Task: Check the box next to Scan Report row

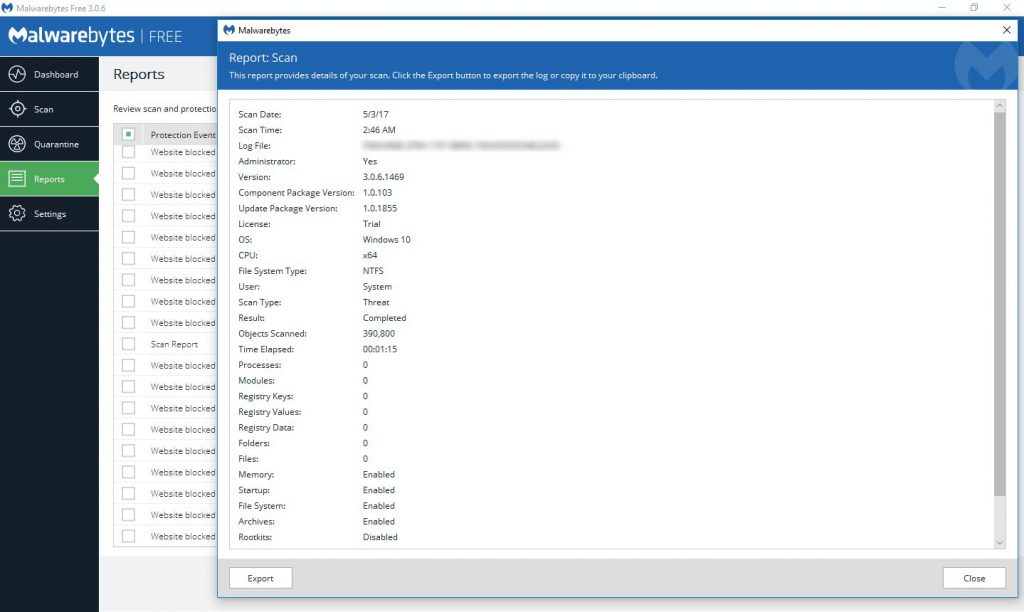Action: [x=128, y=344]
